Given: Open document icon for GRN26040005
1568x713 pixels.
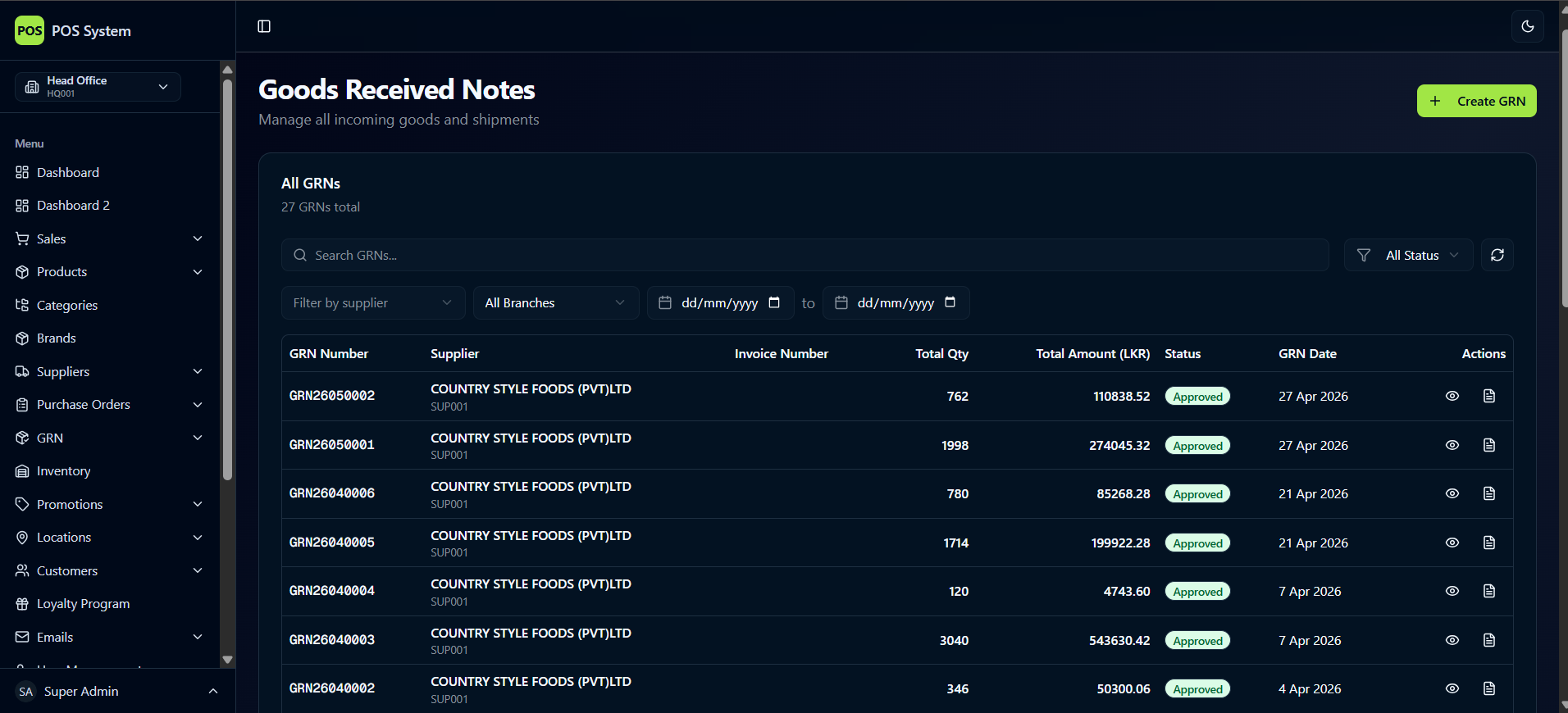Looking at the screenshot, I should [x=1489, y=543].
